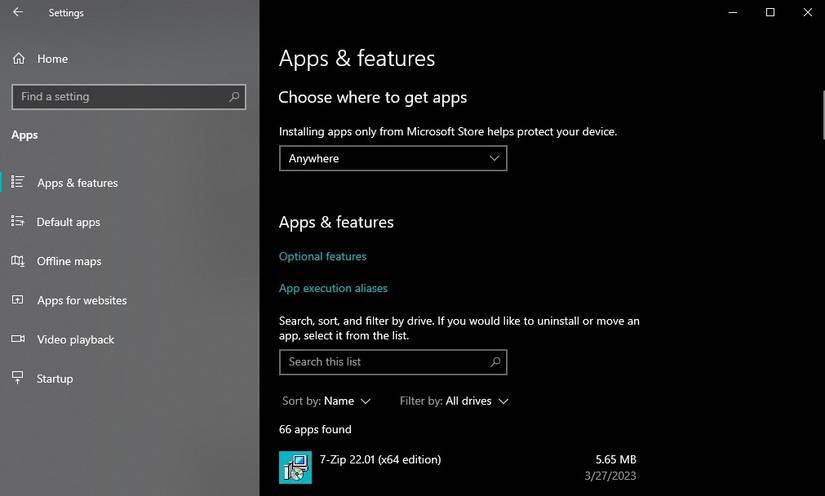
Task: Click the 7-Zip application icon
Action: tap(295, 467)
